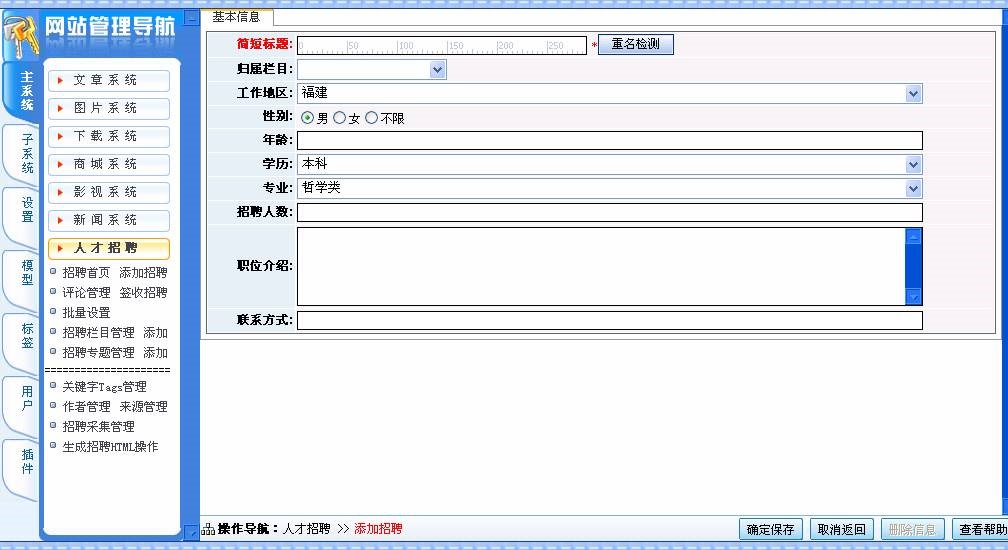Click 添加 next to 招聘专题管理
This screenshot has height=550, width=1008.
click(156, 353)
